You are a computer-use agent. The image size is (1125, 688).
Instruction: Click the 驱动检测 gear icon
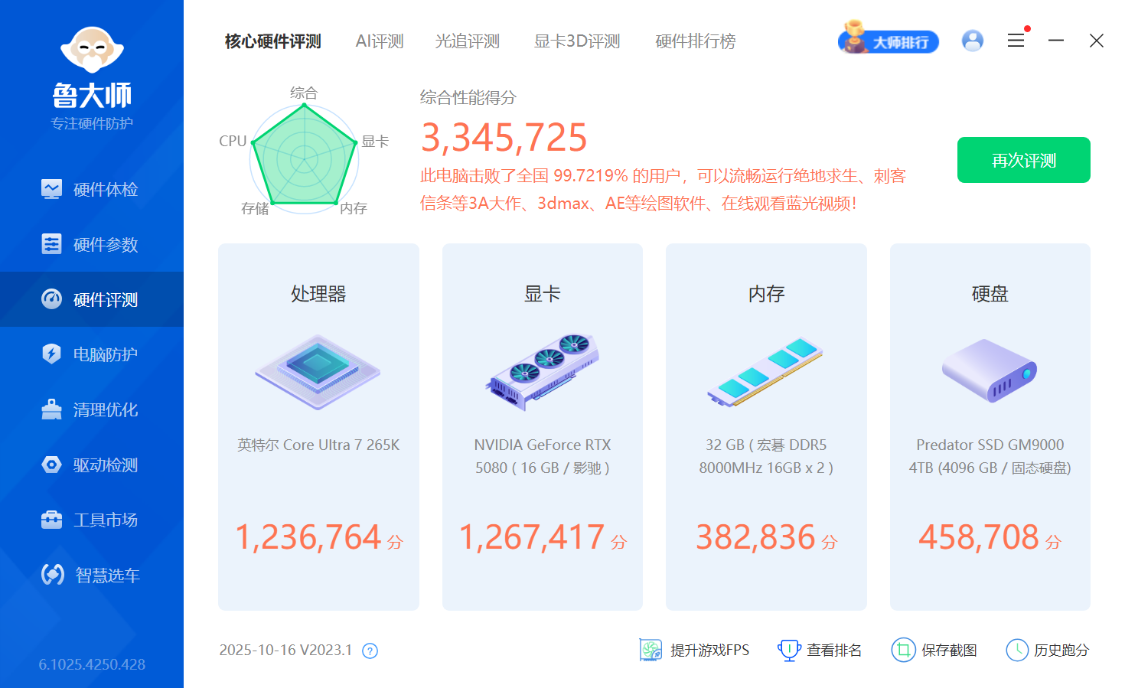click(x=52, y=464)
